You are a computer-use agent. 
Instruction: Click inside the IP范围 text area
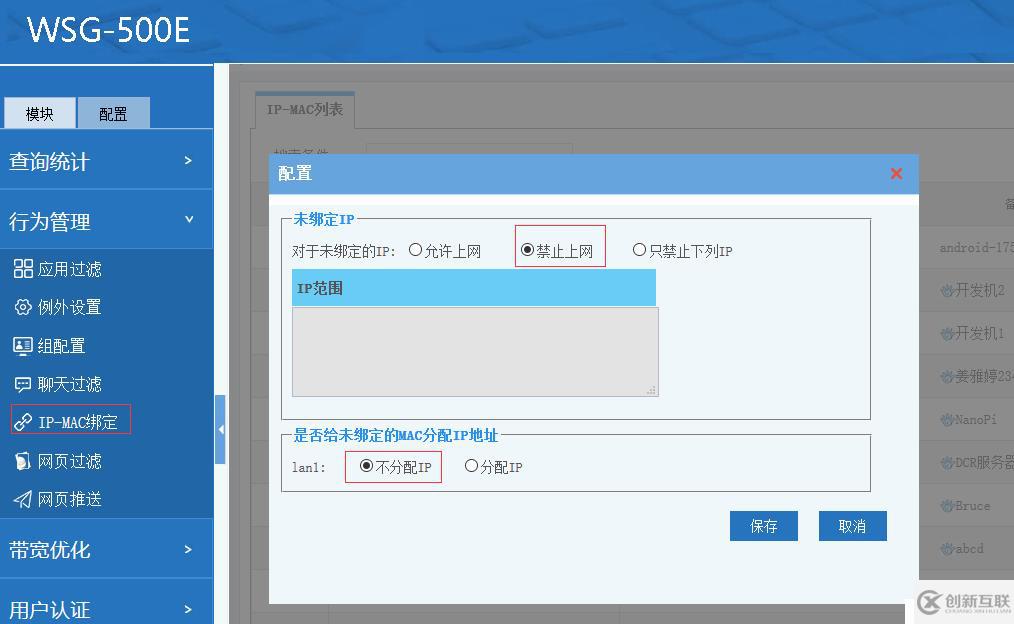coord(474,350)
